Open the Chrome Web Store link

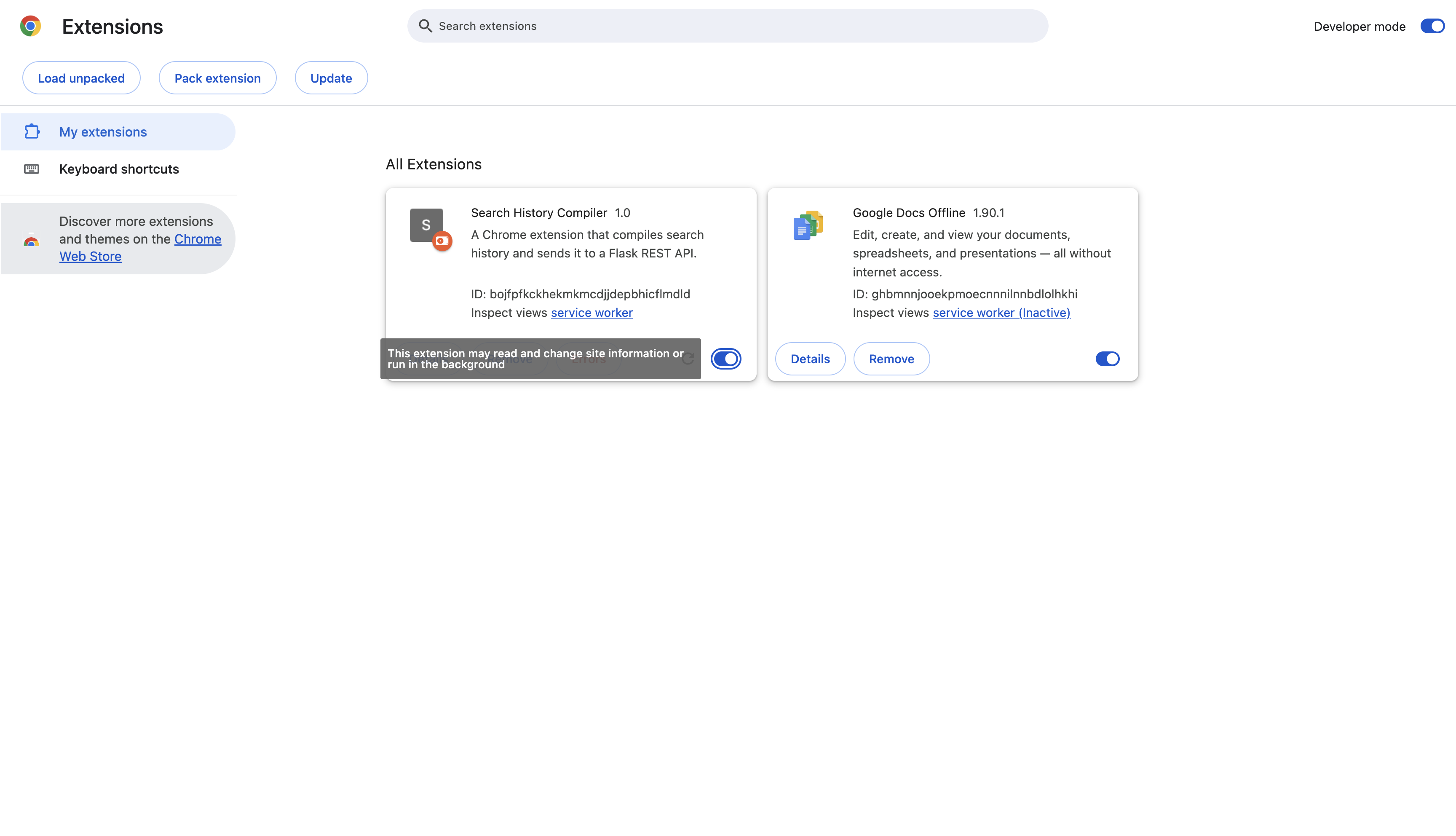[x=198, y=239]
